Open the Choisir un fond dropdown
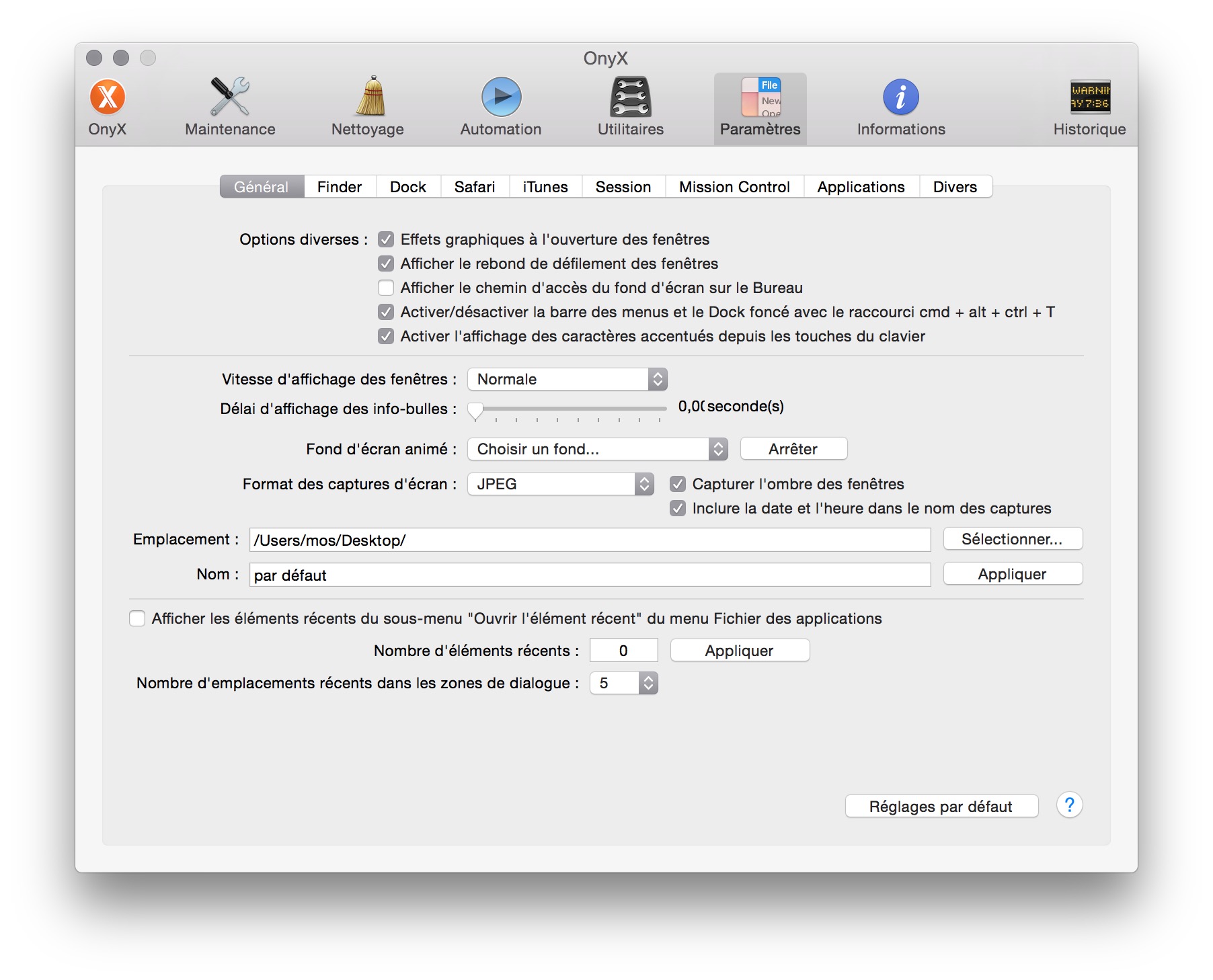 [x=598, y=449]
